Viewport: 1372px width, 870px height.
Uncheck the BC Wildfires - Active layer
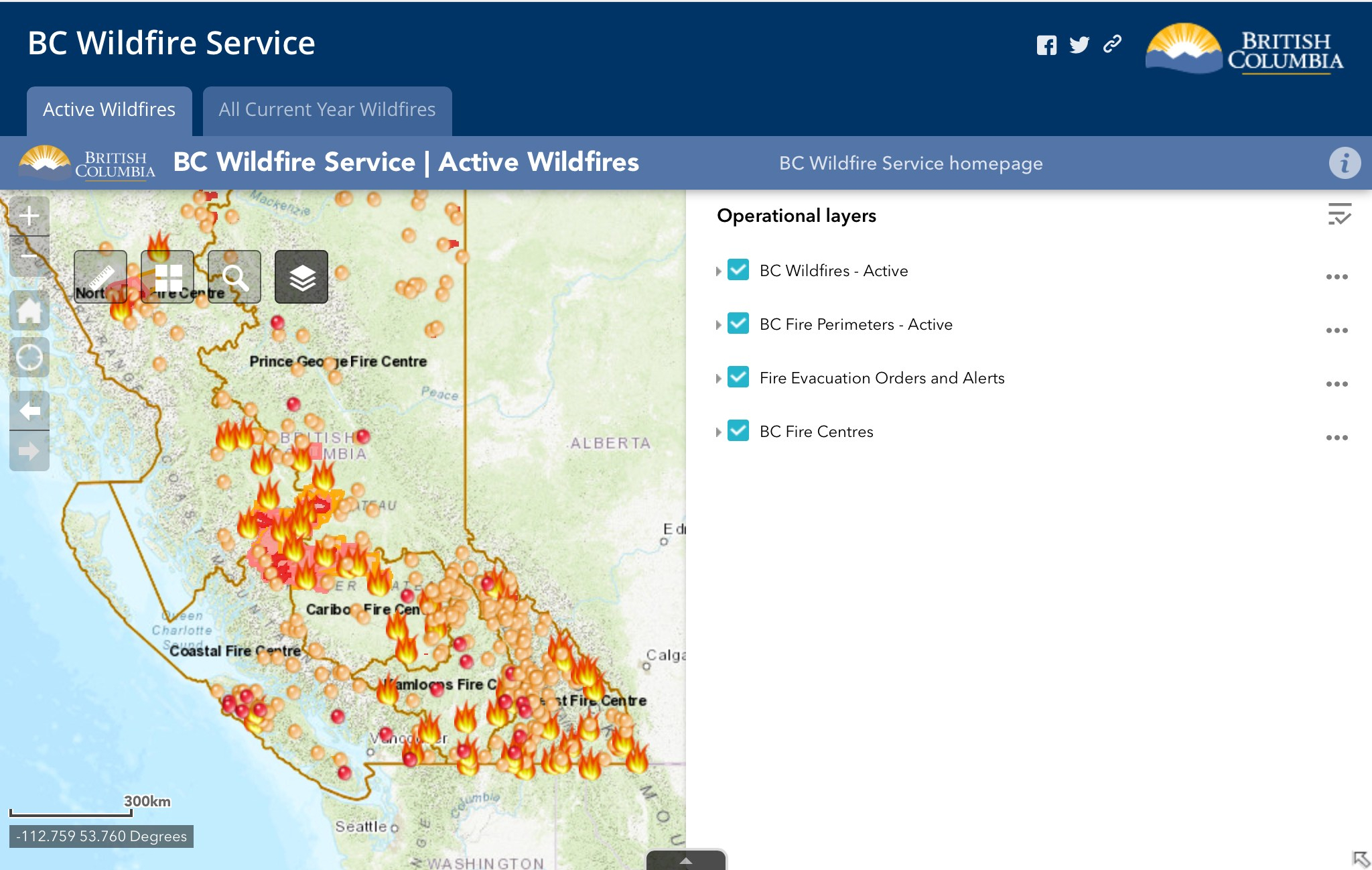pyautogui.click(x=738, y=270)
